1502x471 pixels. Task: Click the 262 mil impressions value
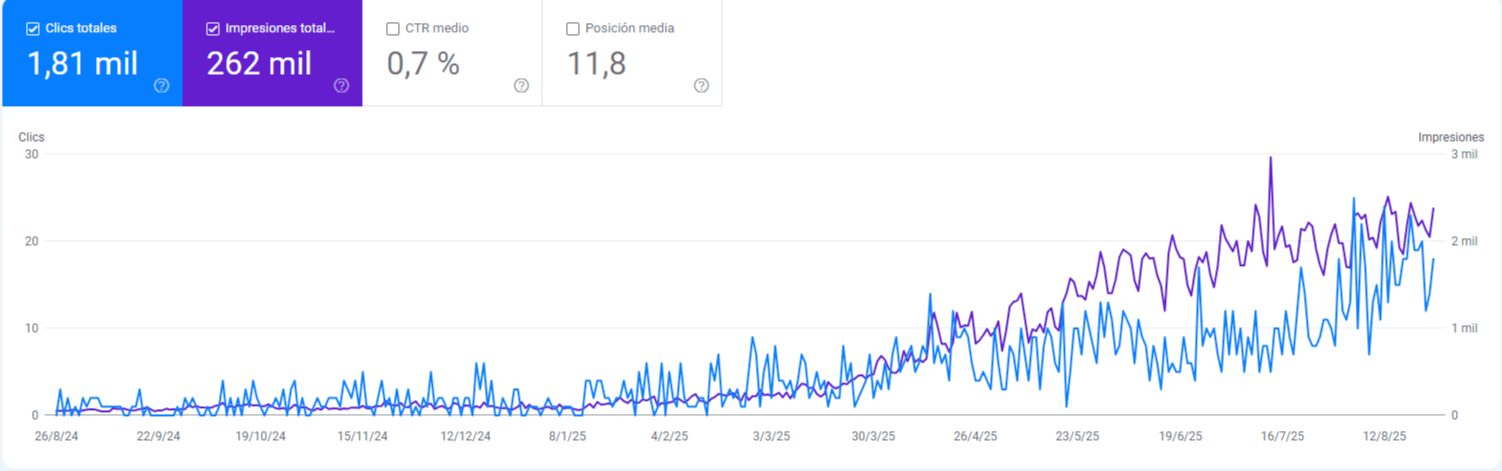[259, 64]
